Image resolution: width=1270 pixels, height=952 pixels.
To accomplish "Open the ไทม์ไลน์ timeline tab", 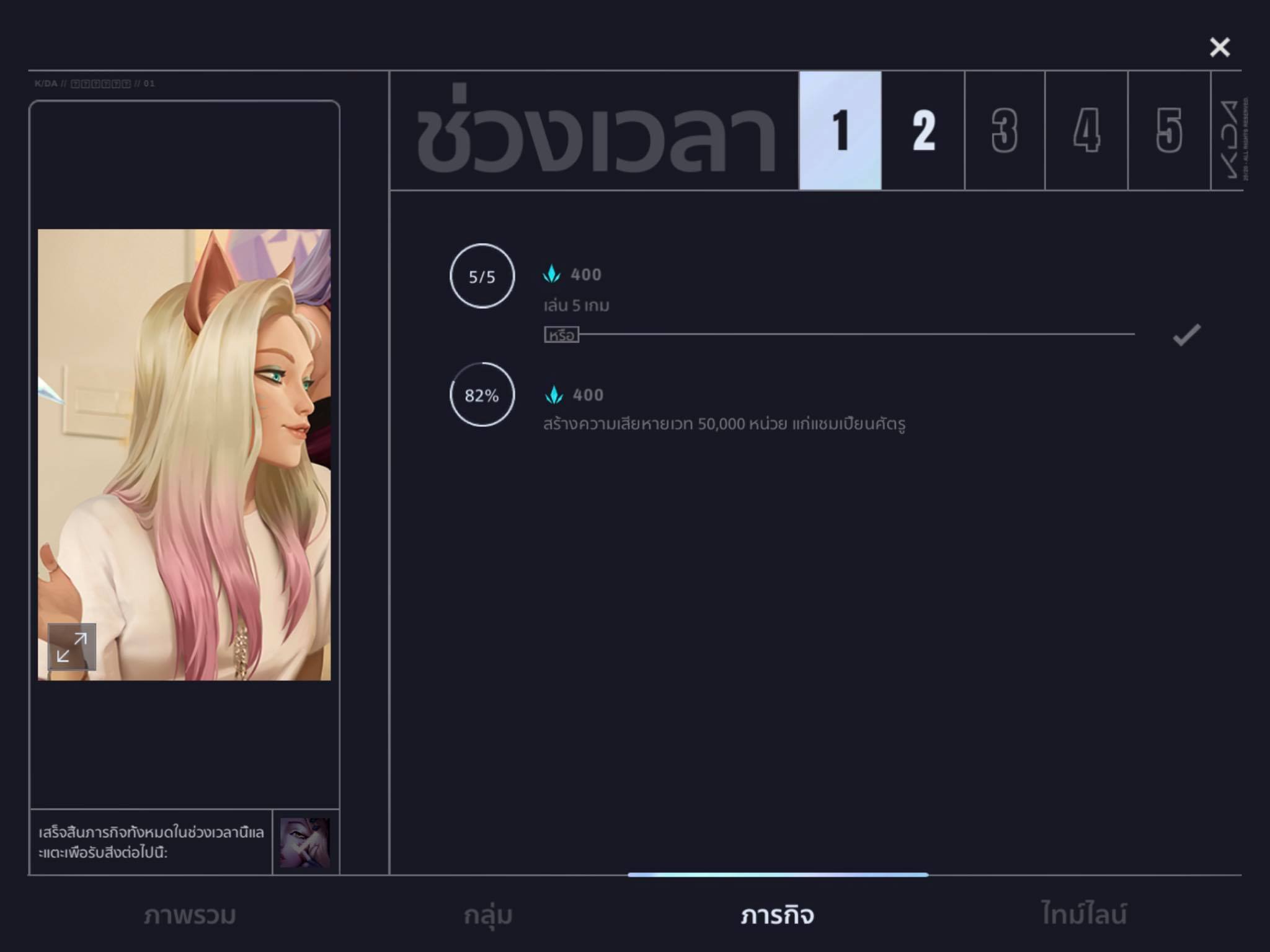I will [x=1084, y=915].
